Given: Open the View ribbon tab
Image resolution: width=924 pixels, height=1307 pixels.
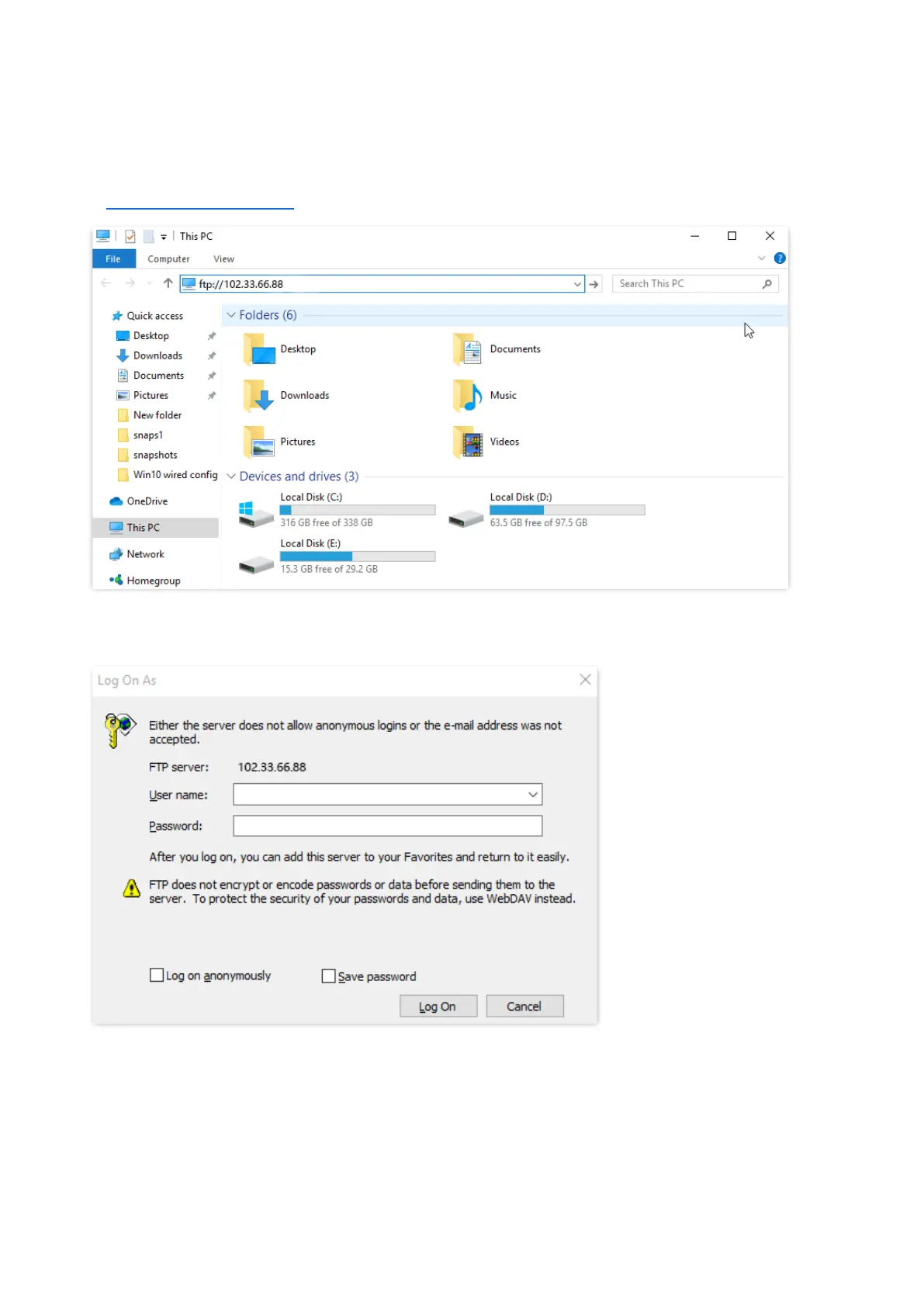Looking at the screenshot, I should pyautogui.click(x=224, y=259).
